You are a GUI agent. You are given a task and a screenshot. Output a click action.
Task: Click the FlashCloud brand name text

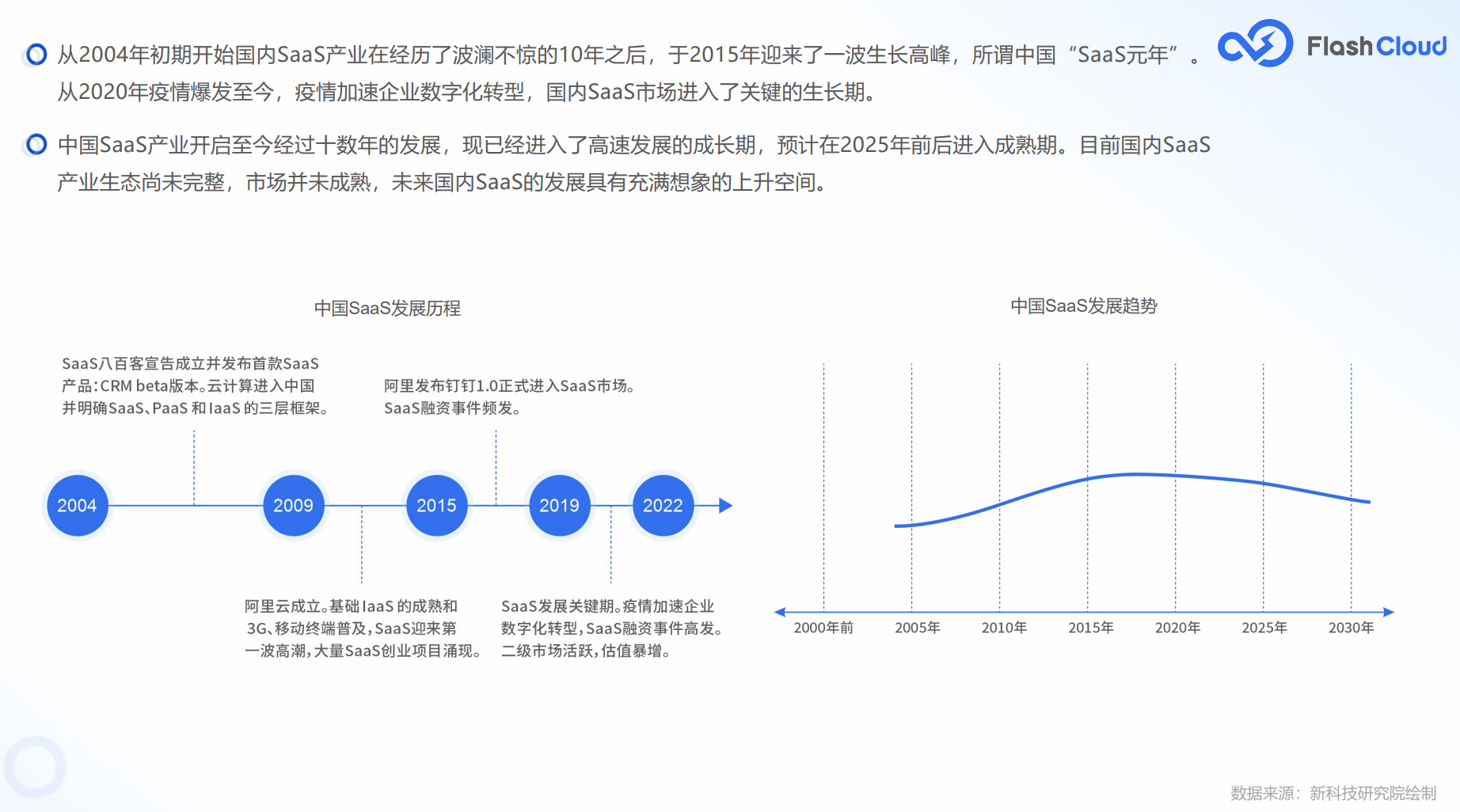click(1376, 47)
